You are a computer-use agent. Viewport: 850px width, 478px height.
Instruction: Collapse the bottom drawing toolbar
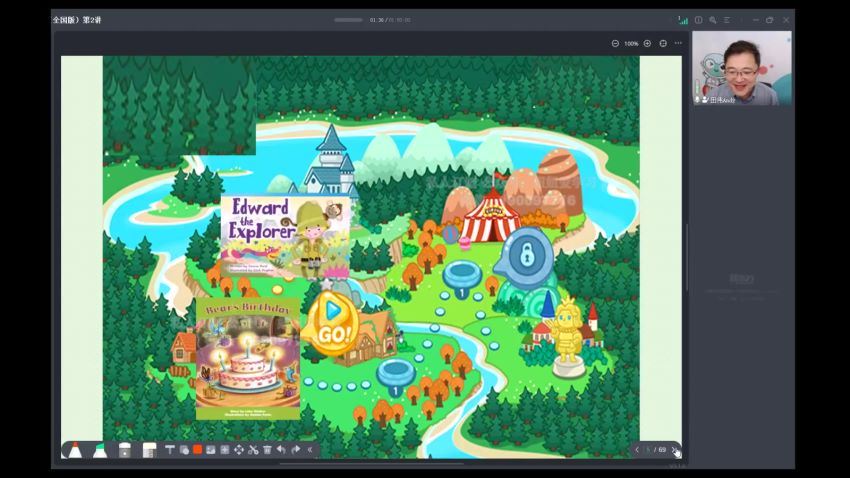tap(310, 450)
